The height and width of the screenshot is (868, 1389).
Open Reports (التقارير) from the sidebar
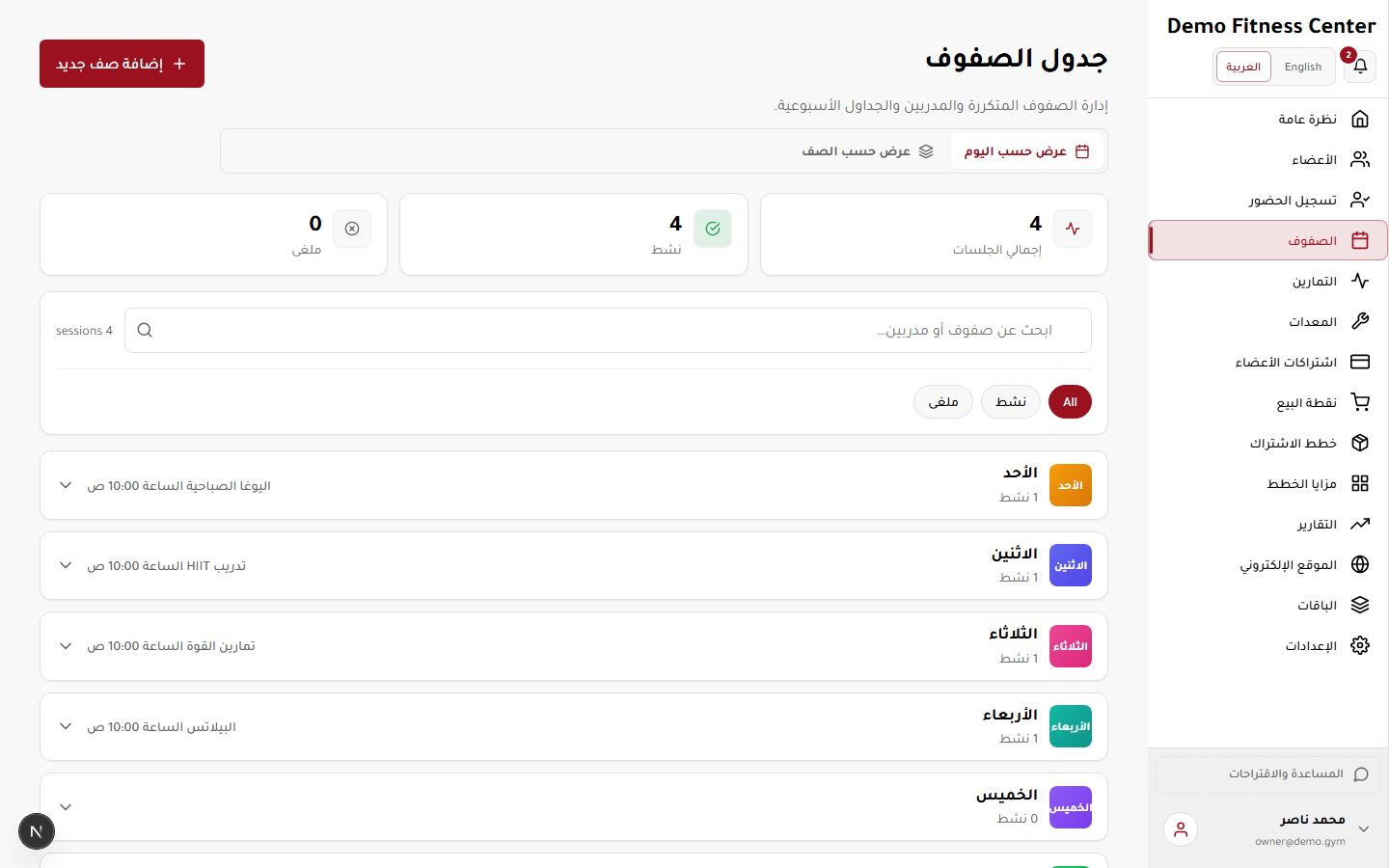point(1267,524)
